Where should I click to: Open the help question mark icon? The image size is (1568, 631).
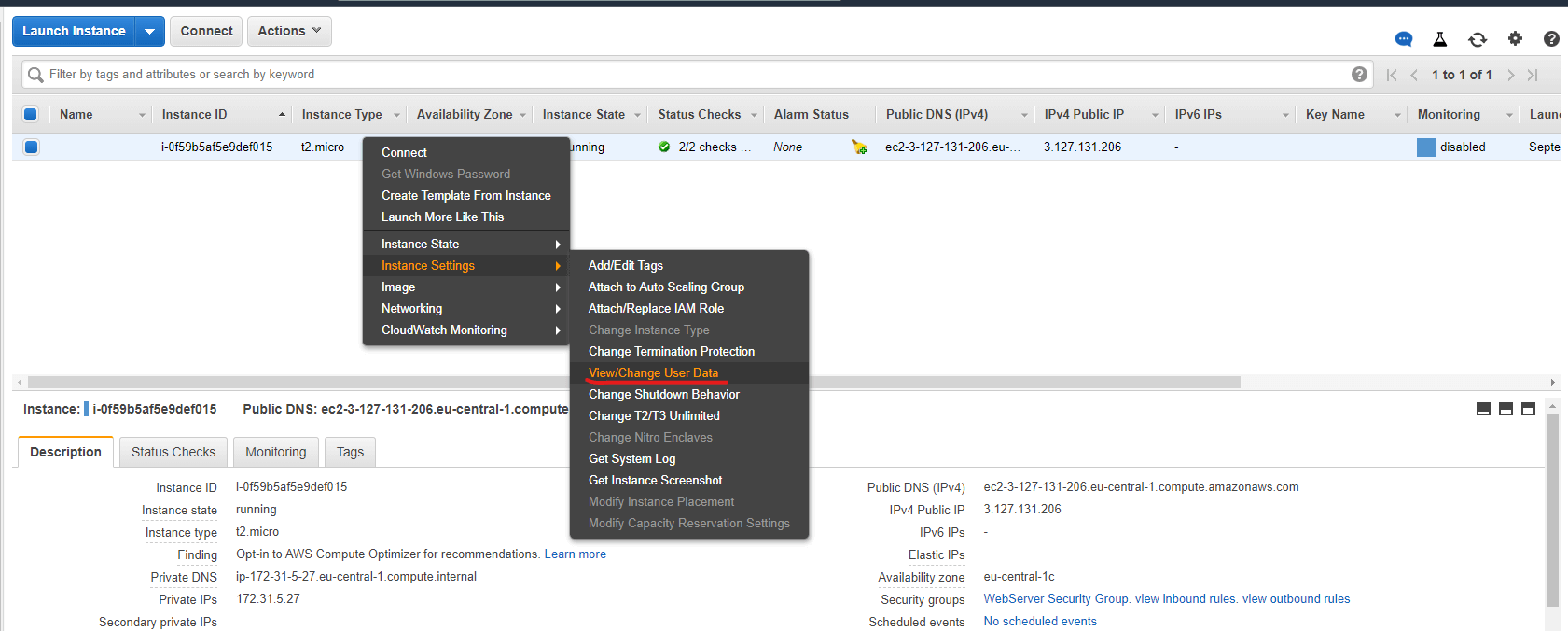(x=1551, y=38)
